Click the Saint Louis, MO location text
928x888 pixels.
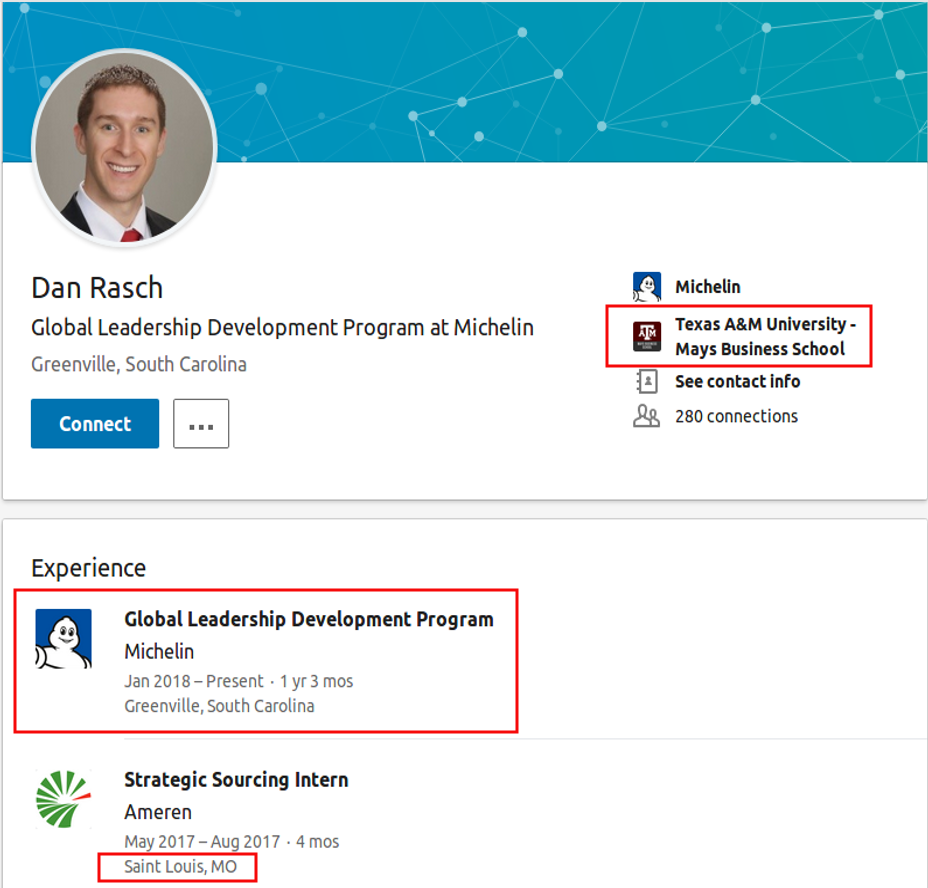pos(180,867)
